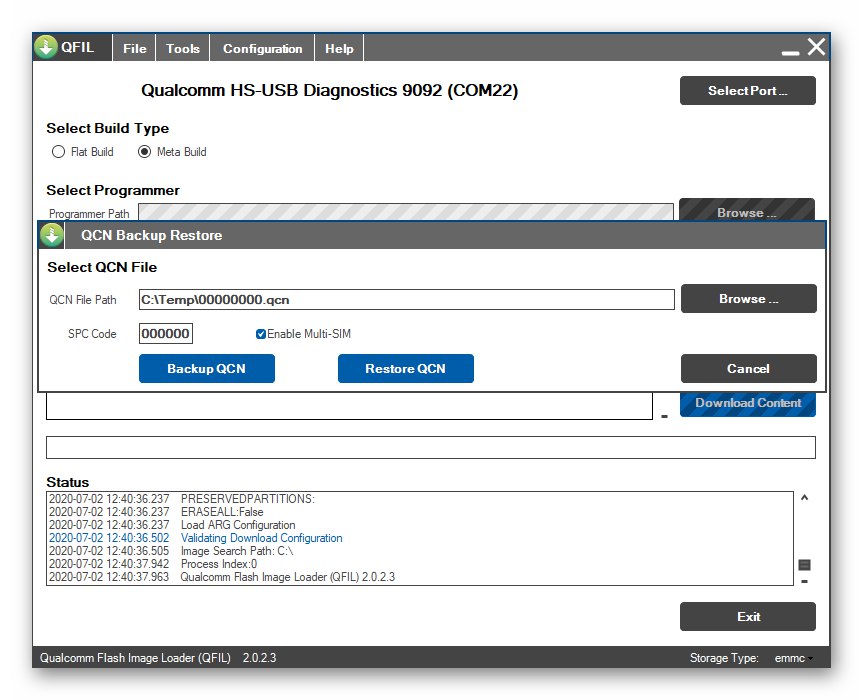Click the QCN File Path input field
Image resolution: width=863 pixels, height=700 pixels.
point(407,300)
